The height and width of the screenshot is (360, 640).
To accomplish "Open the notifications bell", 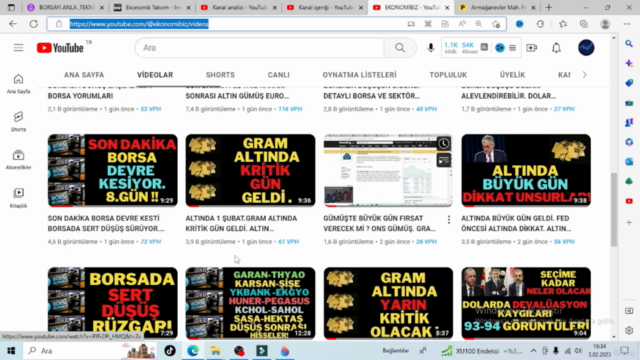I will [556, 48].
